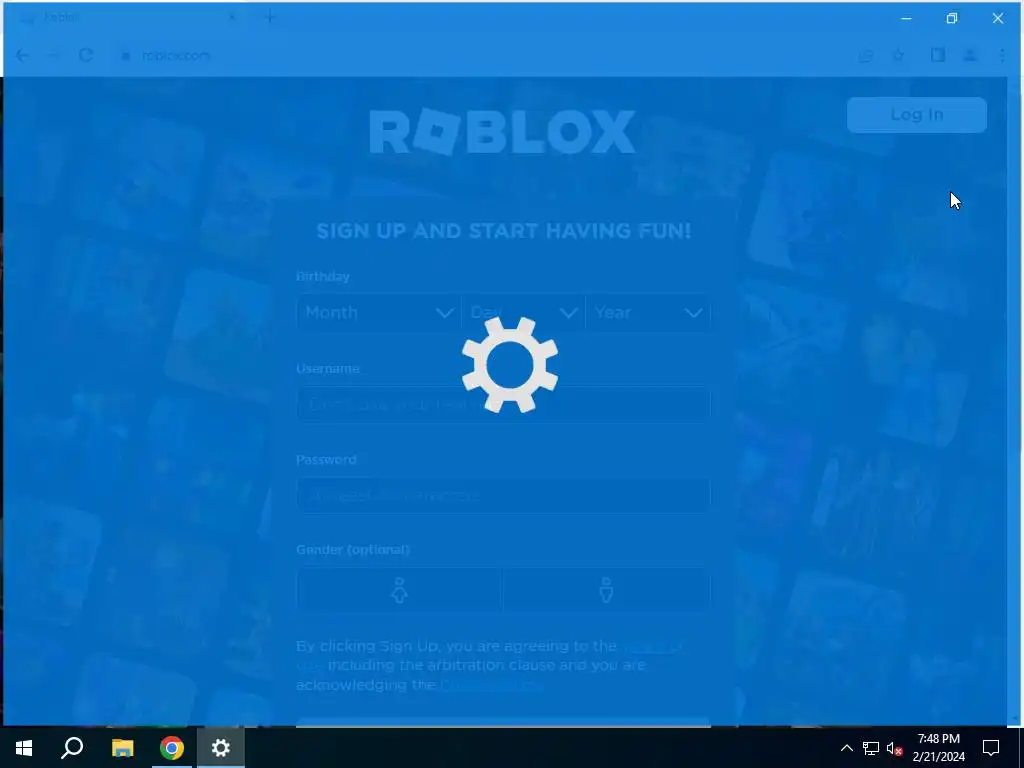
Task: Open File Explorer from the taskbar
Action: 122,748
